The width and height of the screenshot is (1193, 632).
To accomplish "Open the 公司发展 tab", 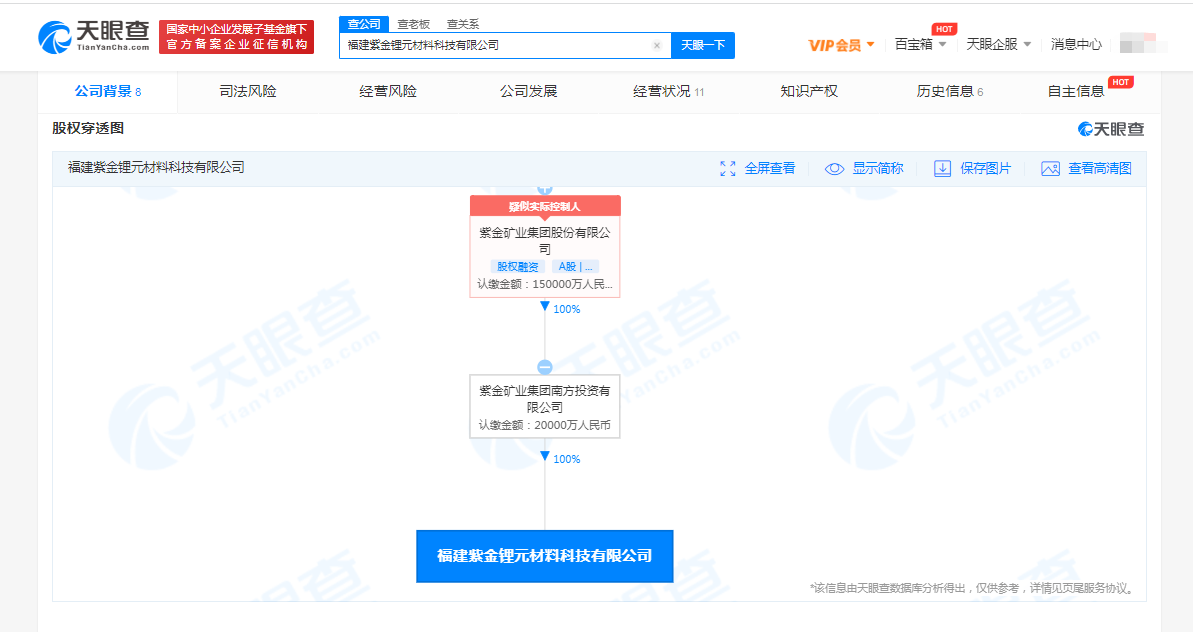I will 529,91.
